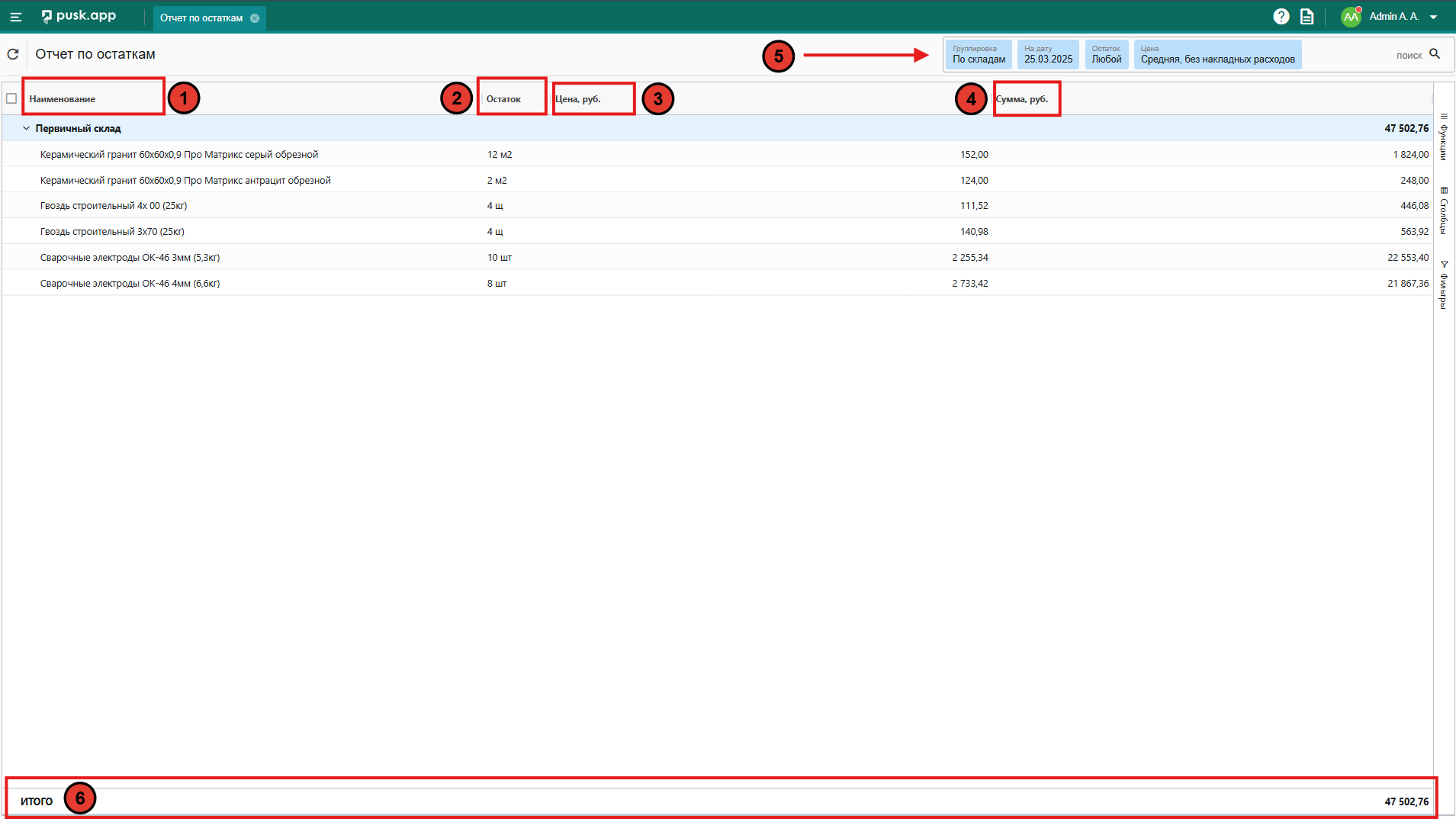Open the Остаток Любой filter
This screenshot has width=1456, height=819.
[1106, 55]
